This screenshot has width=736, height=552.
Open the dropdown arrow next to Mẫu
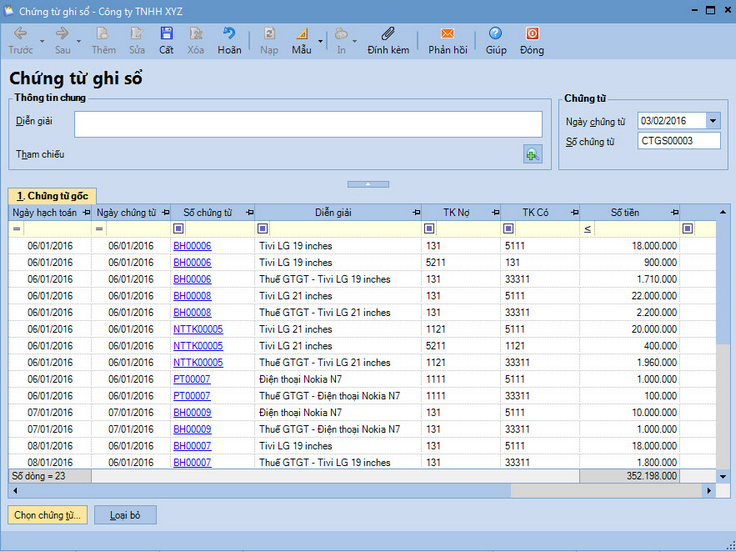[x=320, y=41]
